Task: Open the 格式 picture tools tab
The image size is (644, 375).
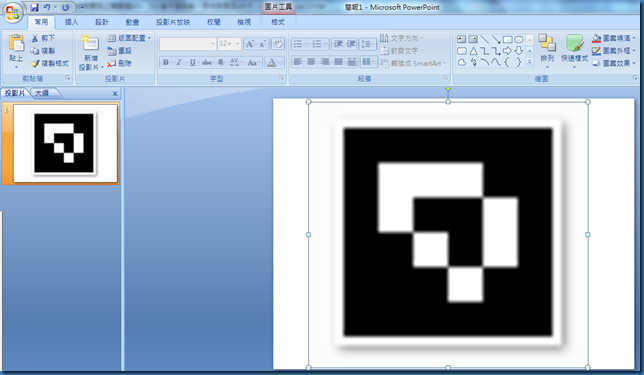Action: click(278, 22)
